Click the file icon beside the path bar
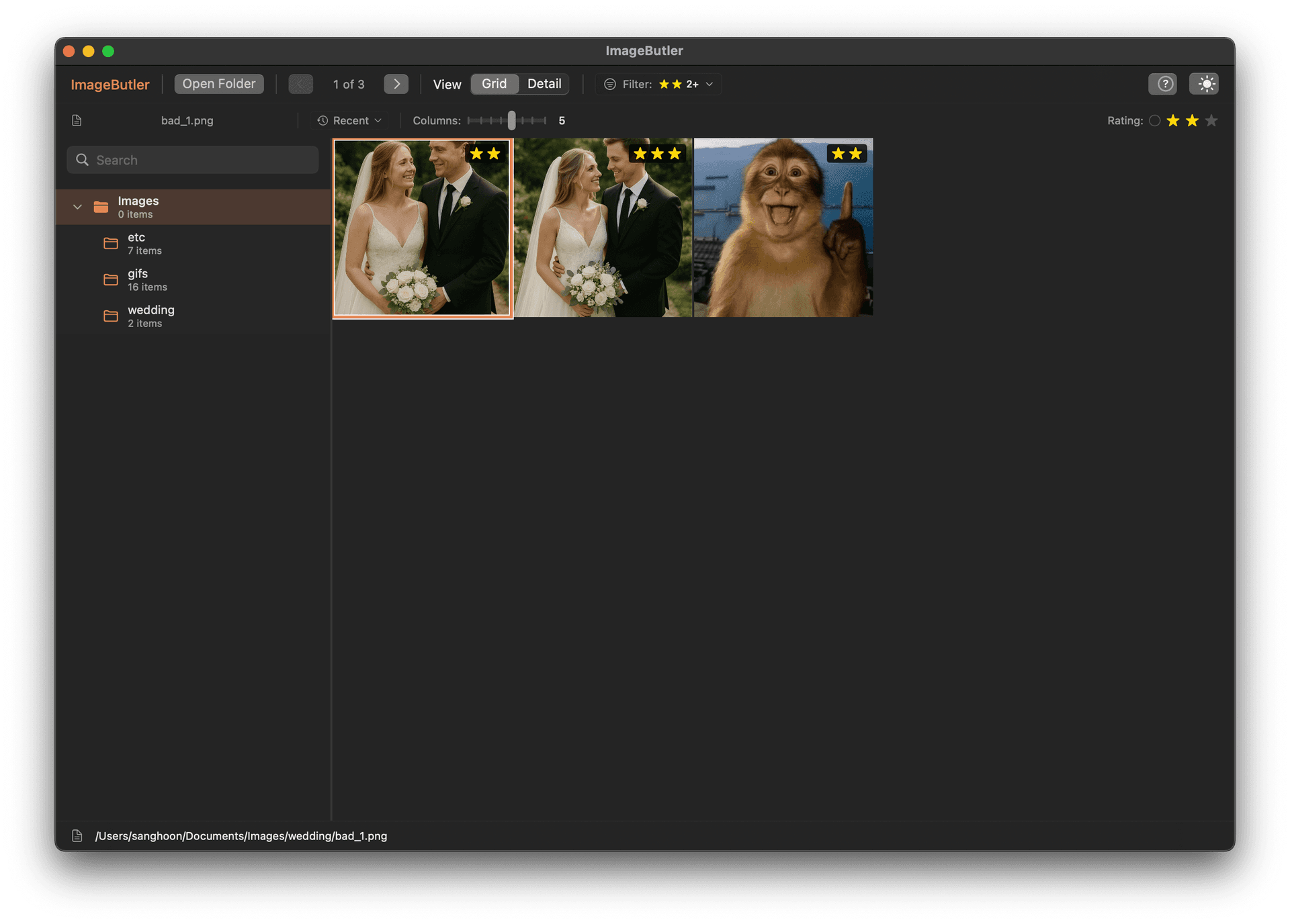This screenshot has height=924, width=1290. click(79, 835)
